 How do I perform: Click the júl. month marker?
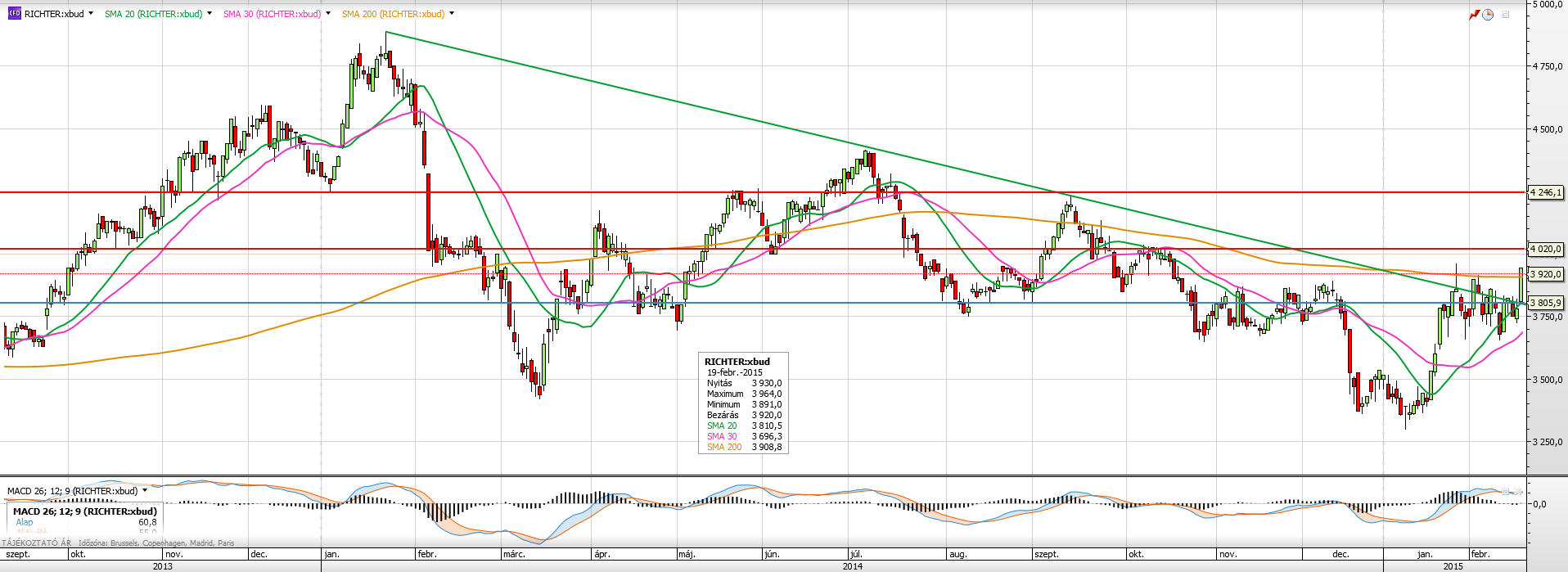point(858,554)
